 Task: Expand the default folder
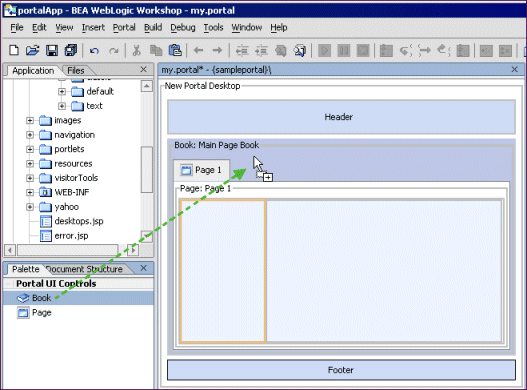[62, 91]
